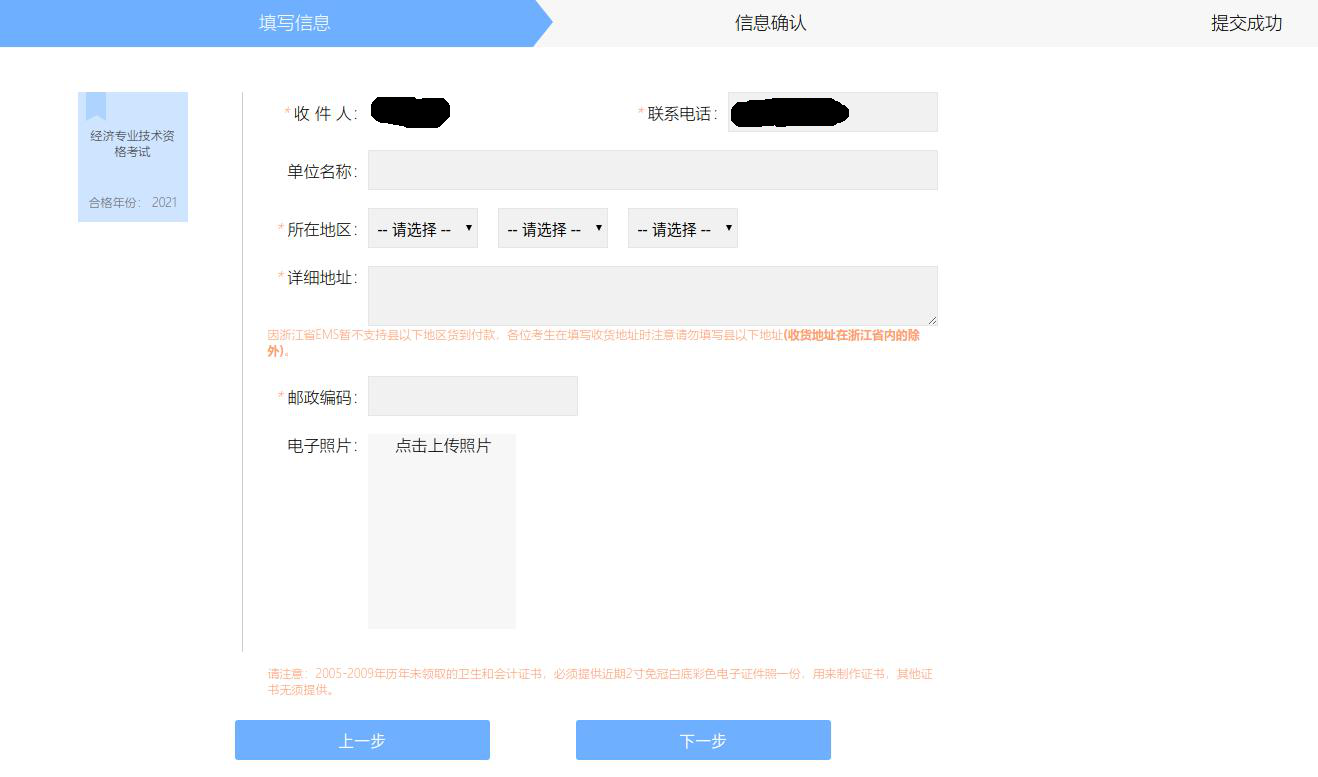Open the third 所在地区 district dropdown

pyautogui.click(x=682, y=229)
